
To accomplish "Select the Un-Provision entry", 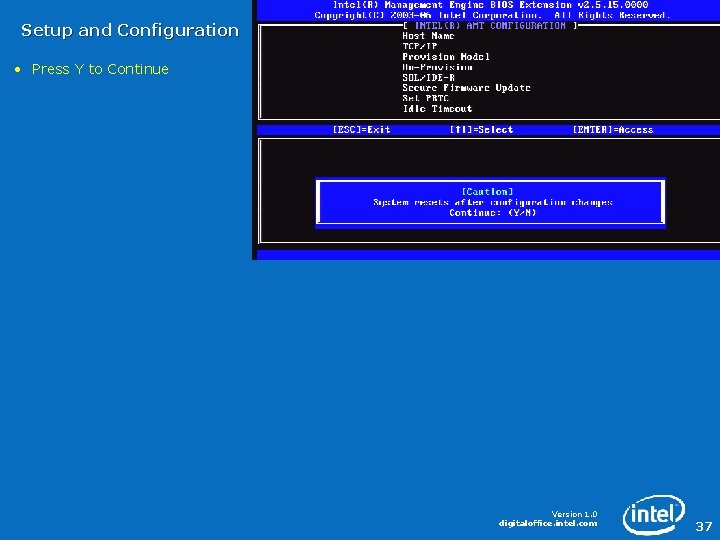I will pos(437,67).
